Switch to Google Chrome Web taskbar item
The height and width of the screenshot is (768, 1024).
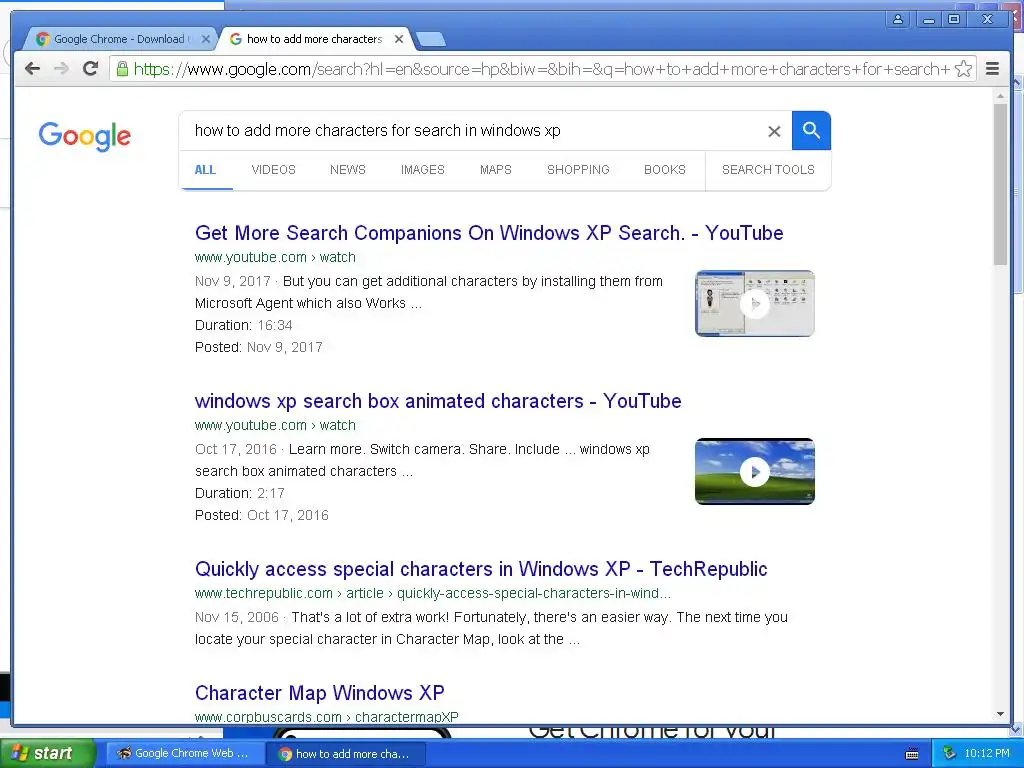pos(183,754)
